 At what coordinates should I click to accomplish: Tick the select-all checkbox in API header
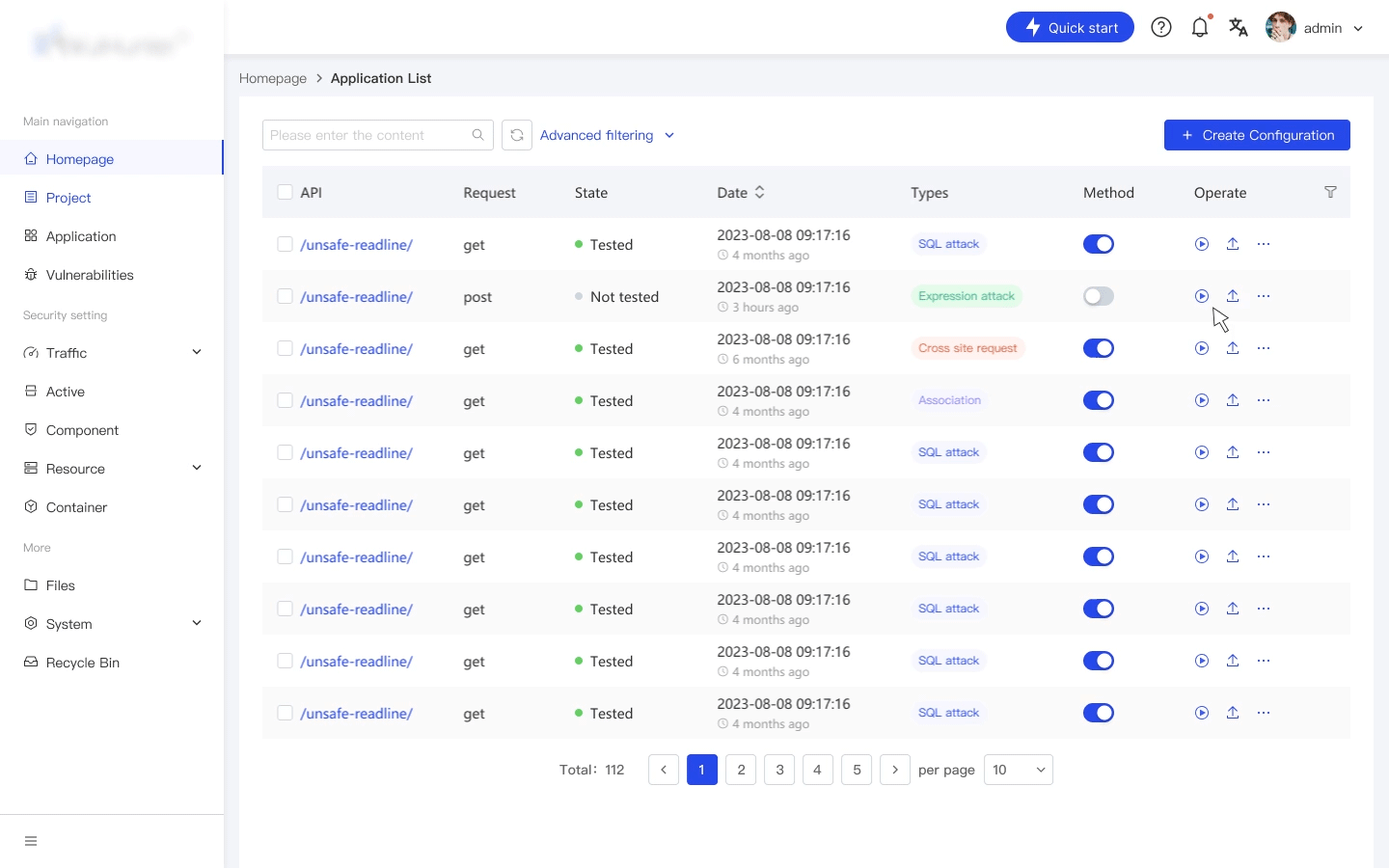point(285,192)
